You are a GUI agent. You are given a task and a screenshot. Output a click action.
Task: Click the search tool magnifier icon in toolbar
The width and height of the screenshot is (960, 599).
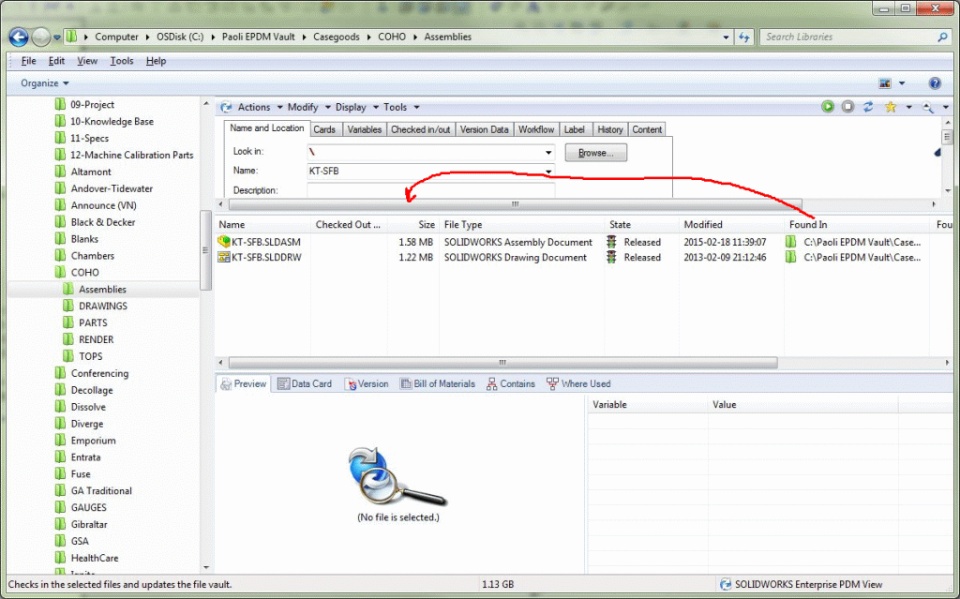(x=928, y=107)
